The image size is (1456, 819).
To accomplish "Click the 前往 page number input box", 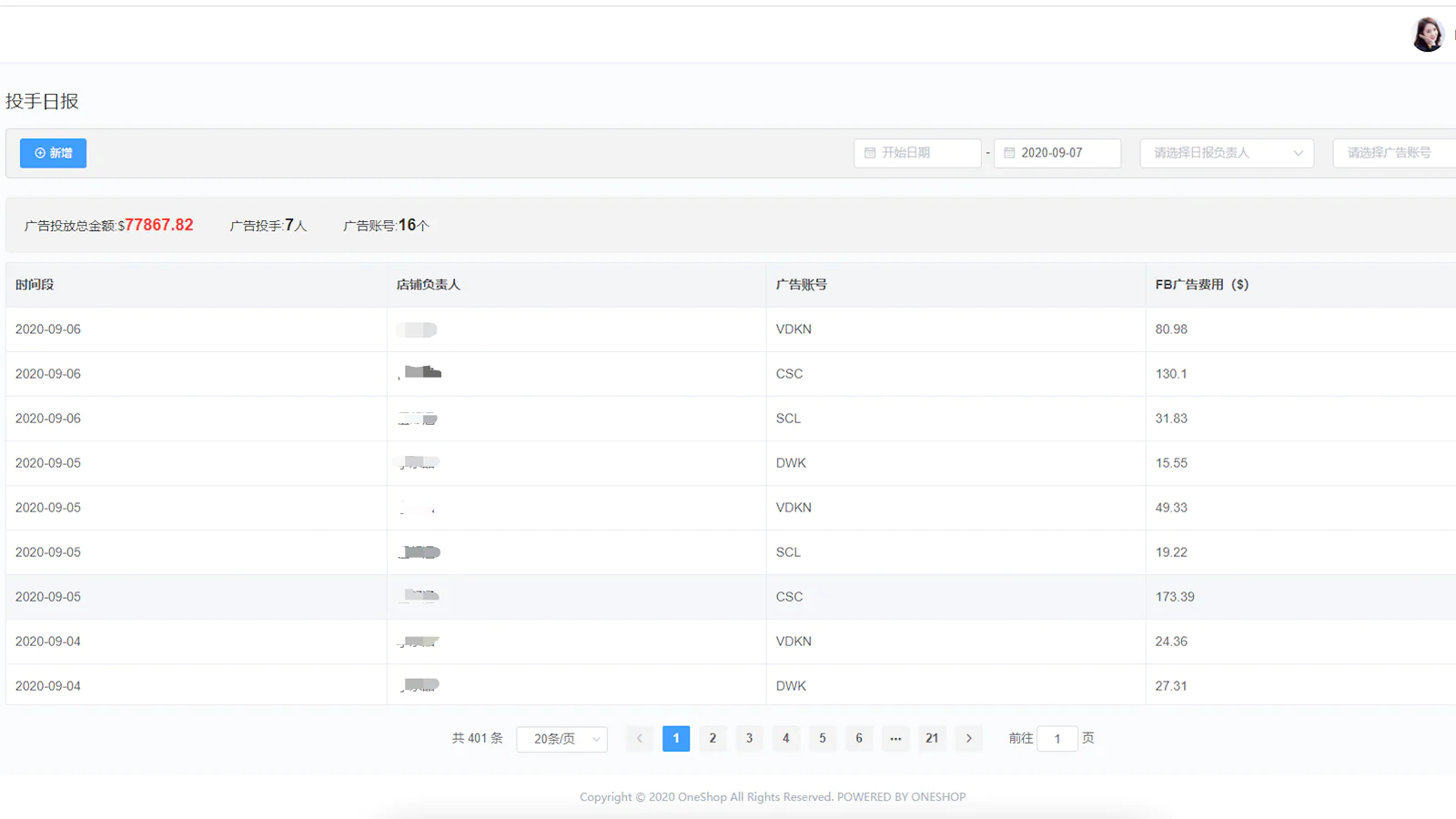I will [1057, 739].
